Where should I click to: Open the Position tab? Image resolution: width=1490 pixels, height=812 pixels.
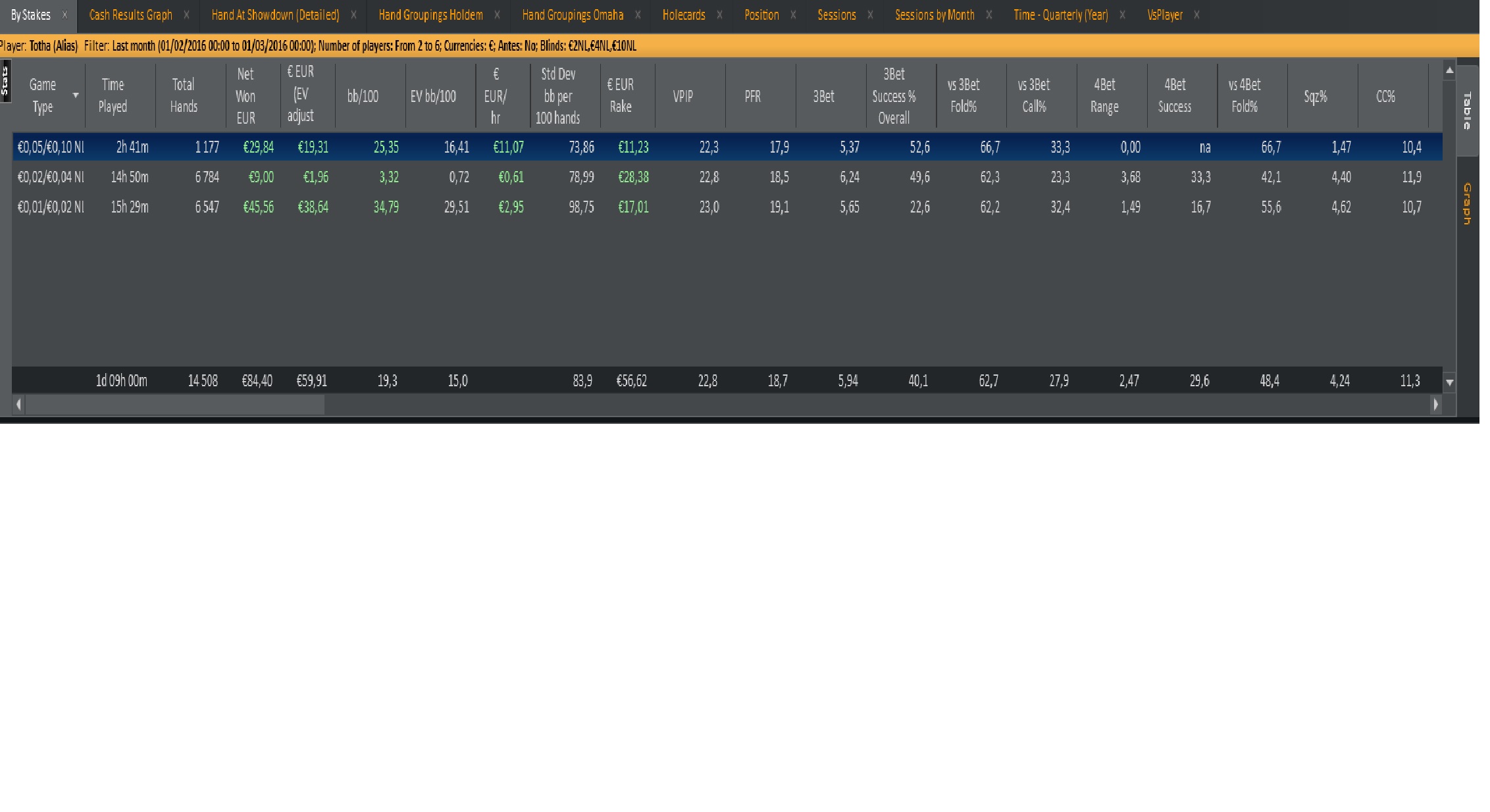761,14
